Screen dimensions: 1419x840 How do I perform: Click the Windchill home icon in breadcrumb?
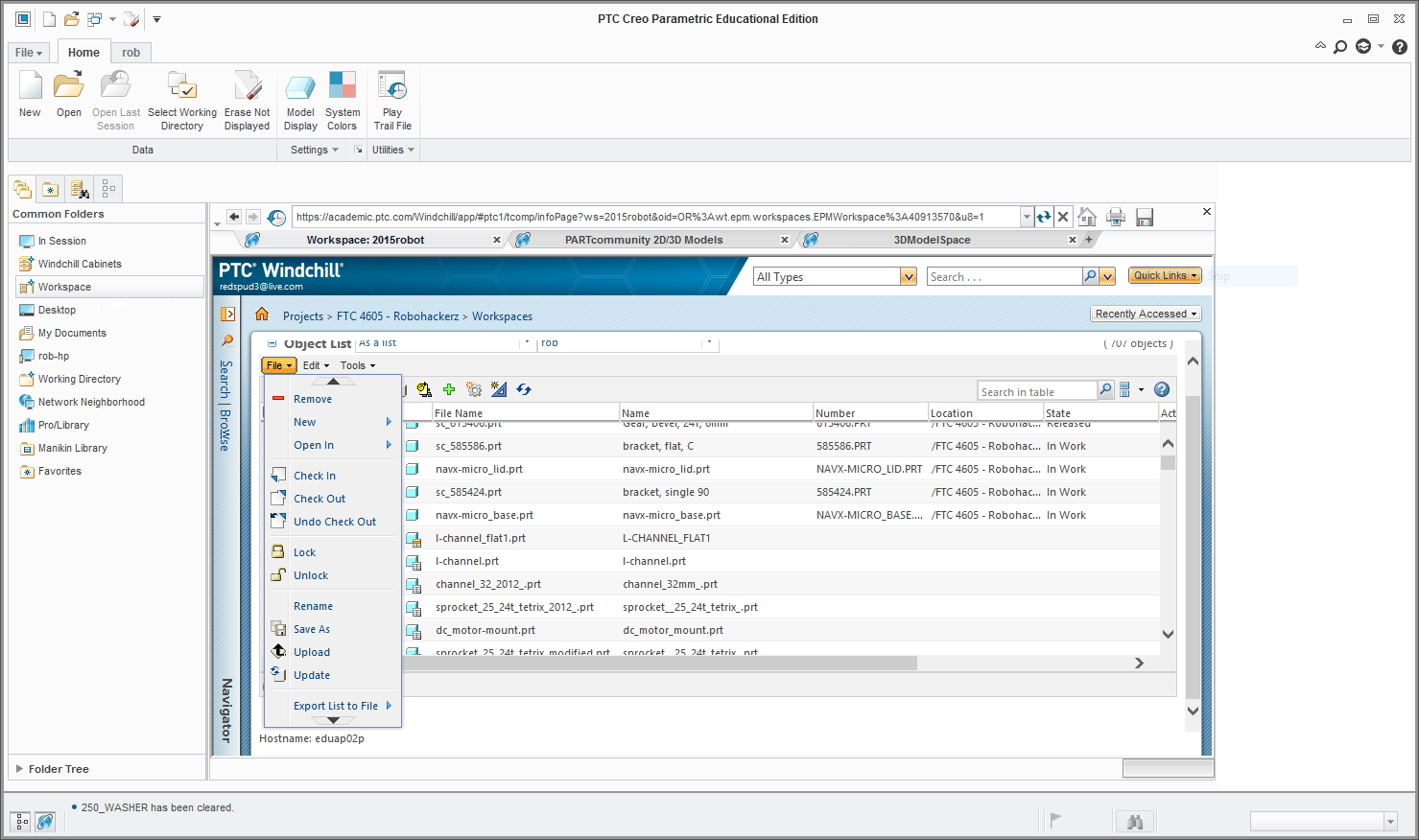point(262,315)
